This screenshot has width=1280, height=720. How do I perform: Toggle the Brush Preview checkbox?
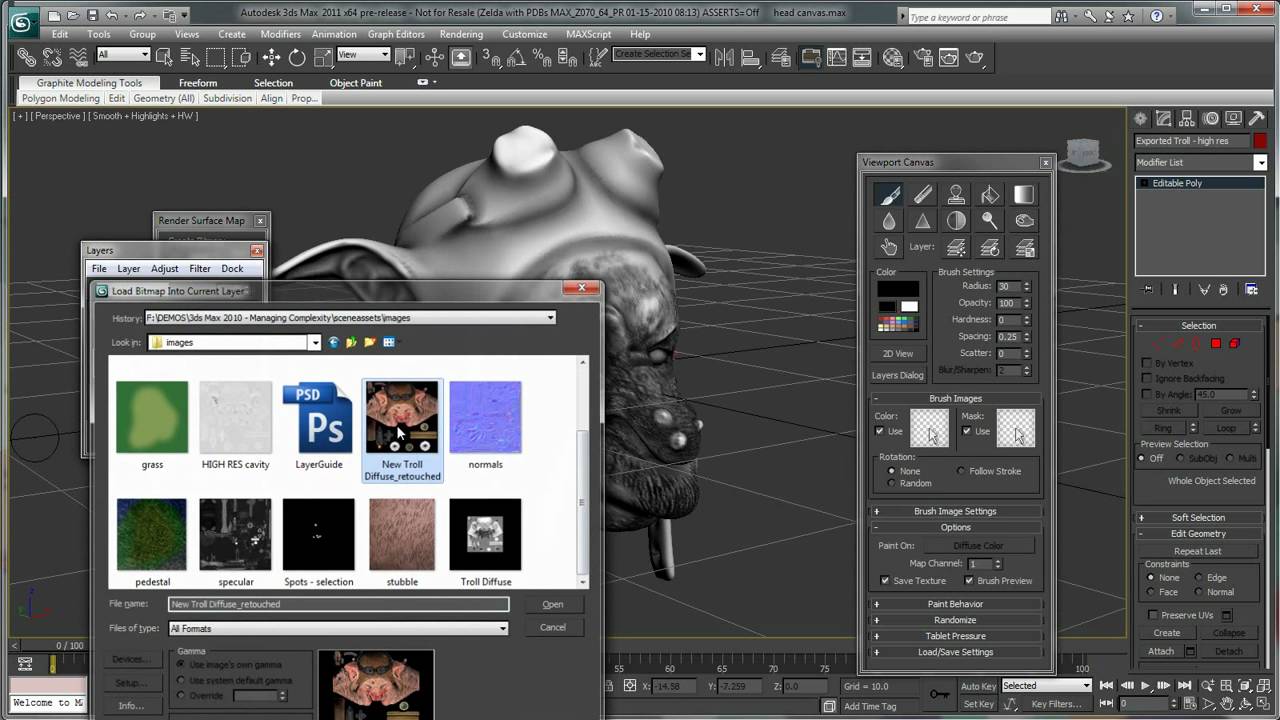969,581
